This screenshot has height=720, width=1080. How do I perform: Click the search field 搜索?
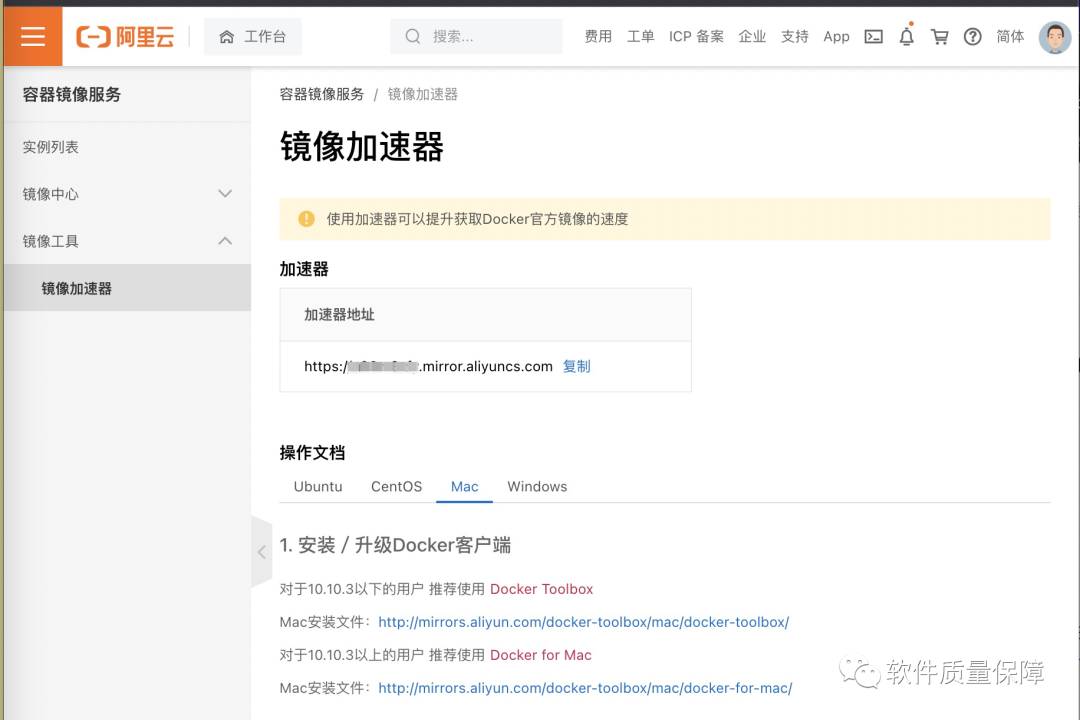tap(476, 37)
